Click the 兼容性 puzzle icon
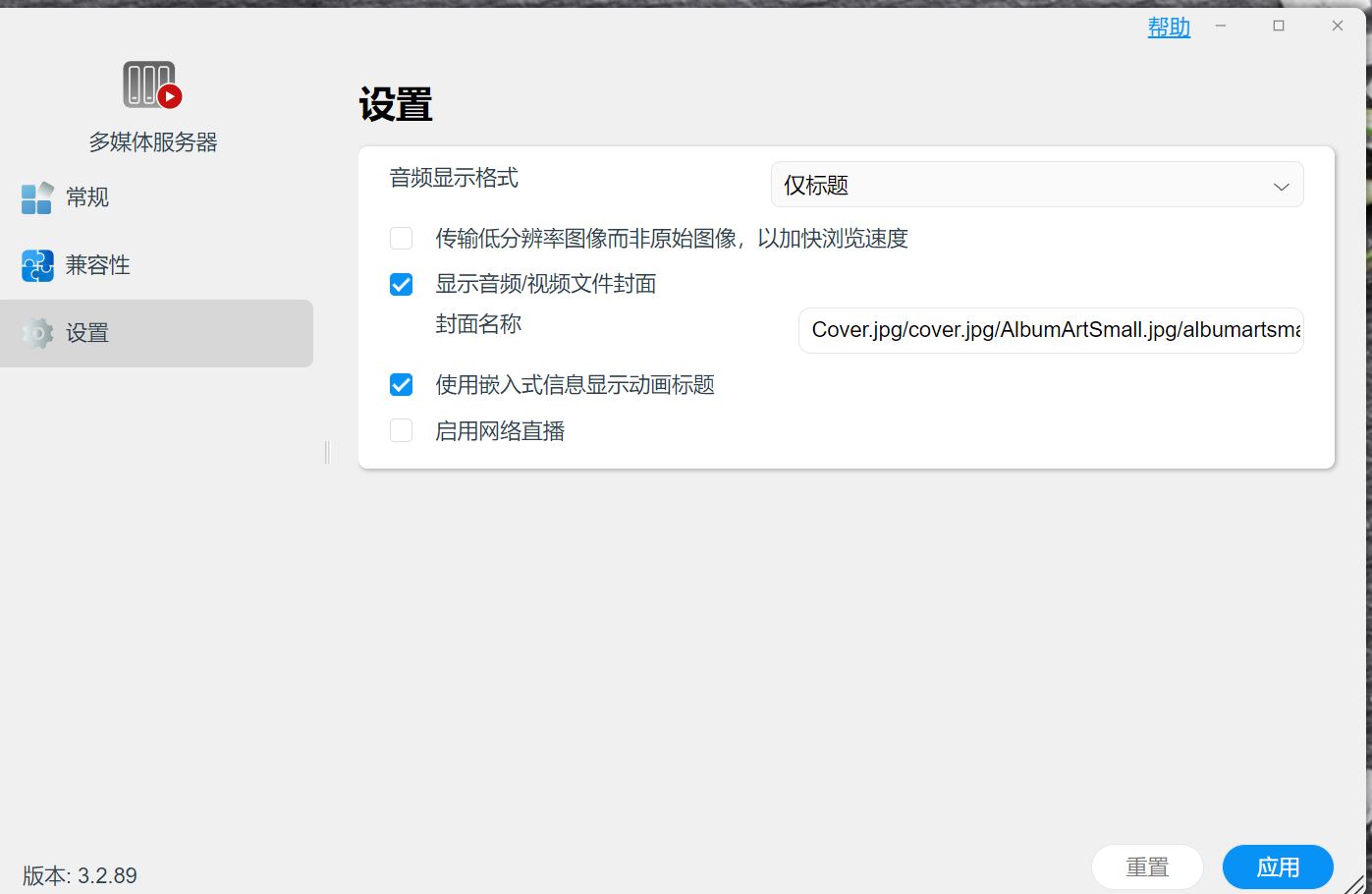Screen dimensions: 1372x894 (x=37, y=265)
